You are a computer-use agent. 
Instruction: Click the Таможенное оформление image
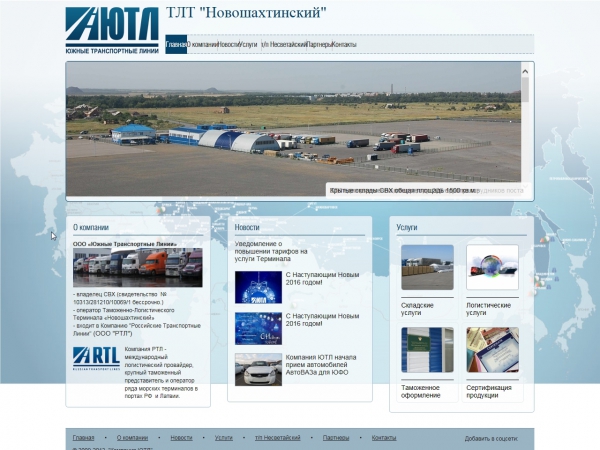click(427, 350)
